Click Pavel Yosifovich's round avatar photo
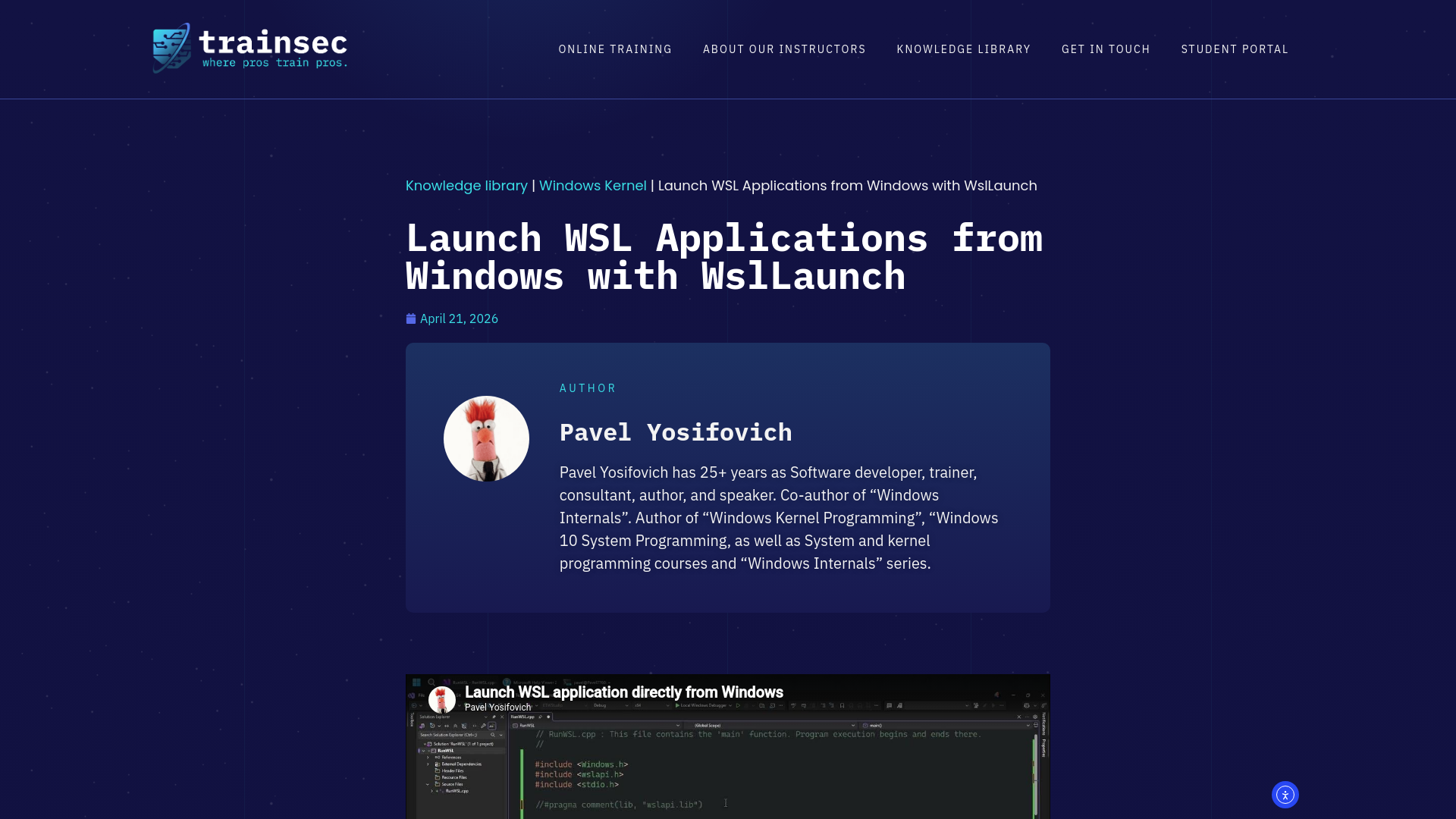 (x=486, y=438)
